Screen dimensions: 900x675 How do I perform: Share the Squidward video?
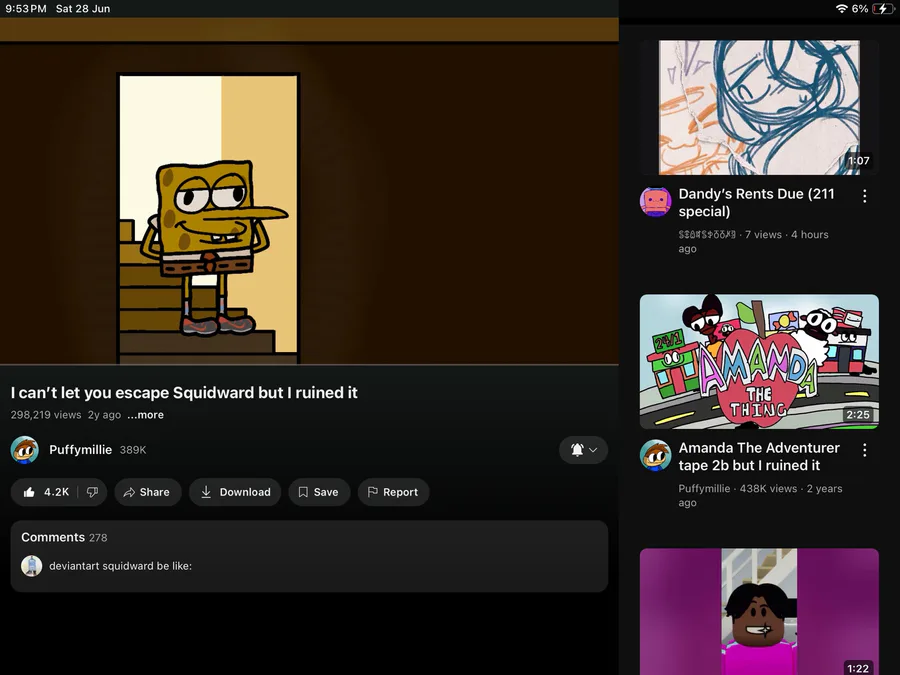[x=148, y=492]
